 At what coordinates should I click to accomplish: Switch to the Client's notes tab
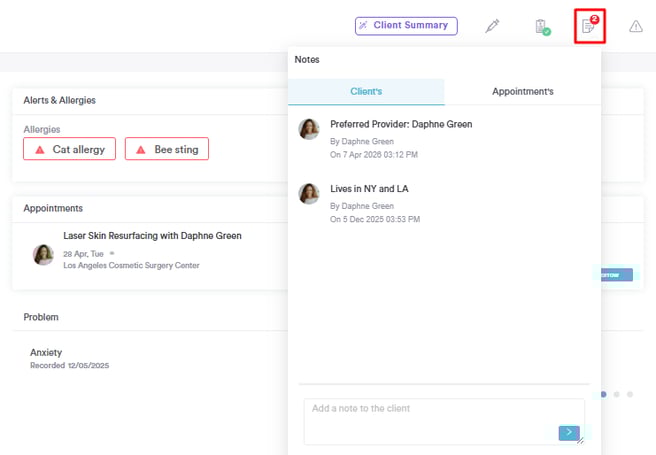[366, 92]
